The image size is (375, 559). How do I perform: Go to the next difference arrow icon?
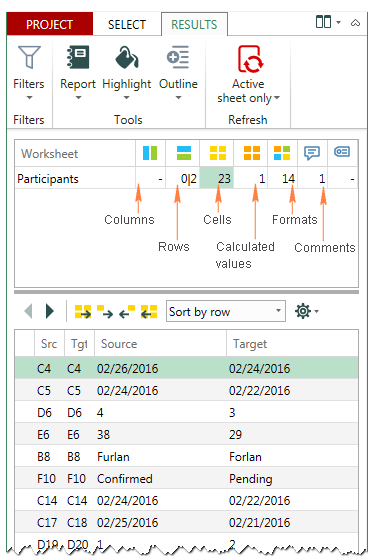coord(105,312)
